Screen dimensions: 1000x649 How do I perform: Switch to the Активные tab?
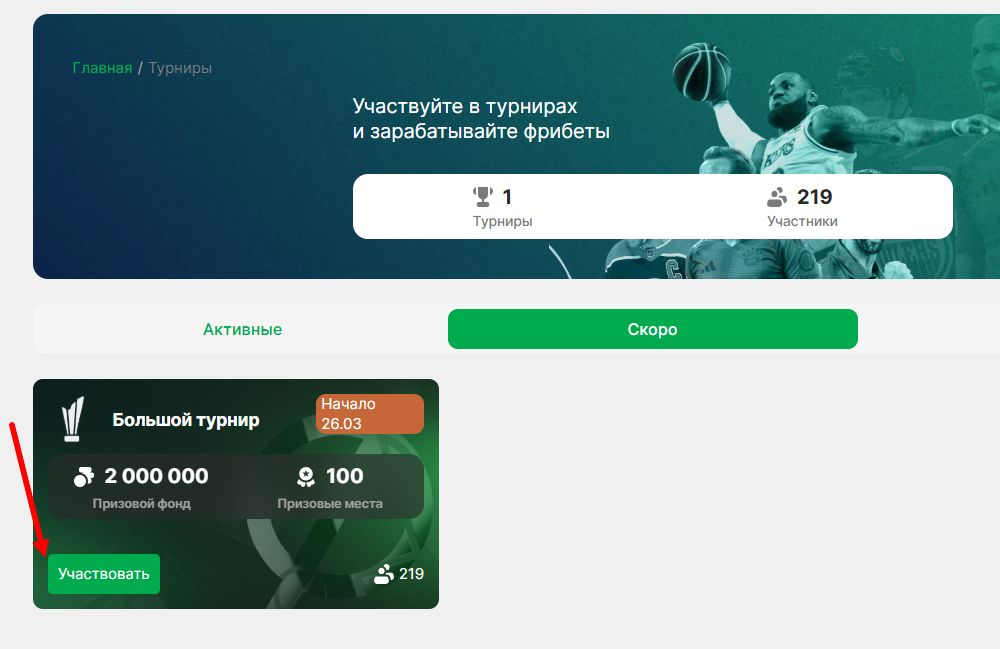(x=242, y=329)
